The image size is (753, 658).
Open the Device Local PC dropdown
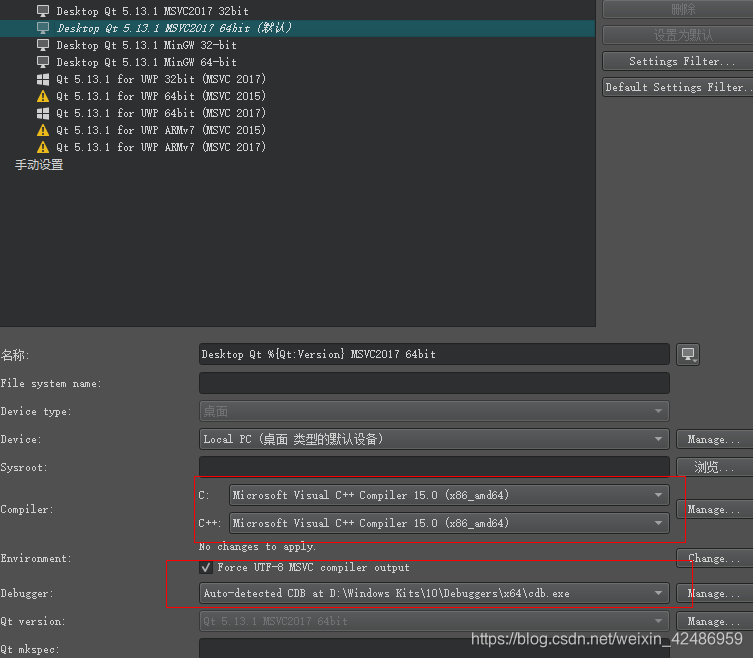(434, 439)
